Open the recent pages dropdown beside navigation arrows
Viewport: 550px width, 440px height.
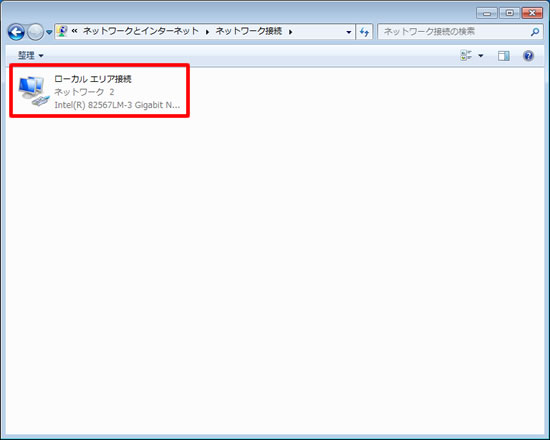(x=49, y=32)
